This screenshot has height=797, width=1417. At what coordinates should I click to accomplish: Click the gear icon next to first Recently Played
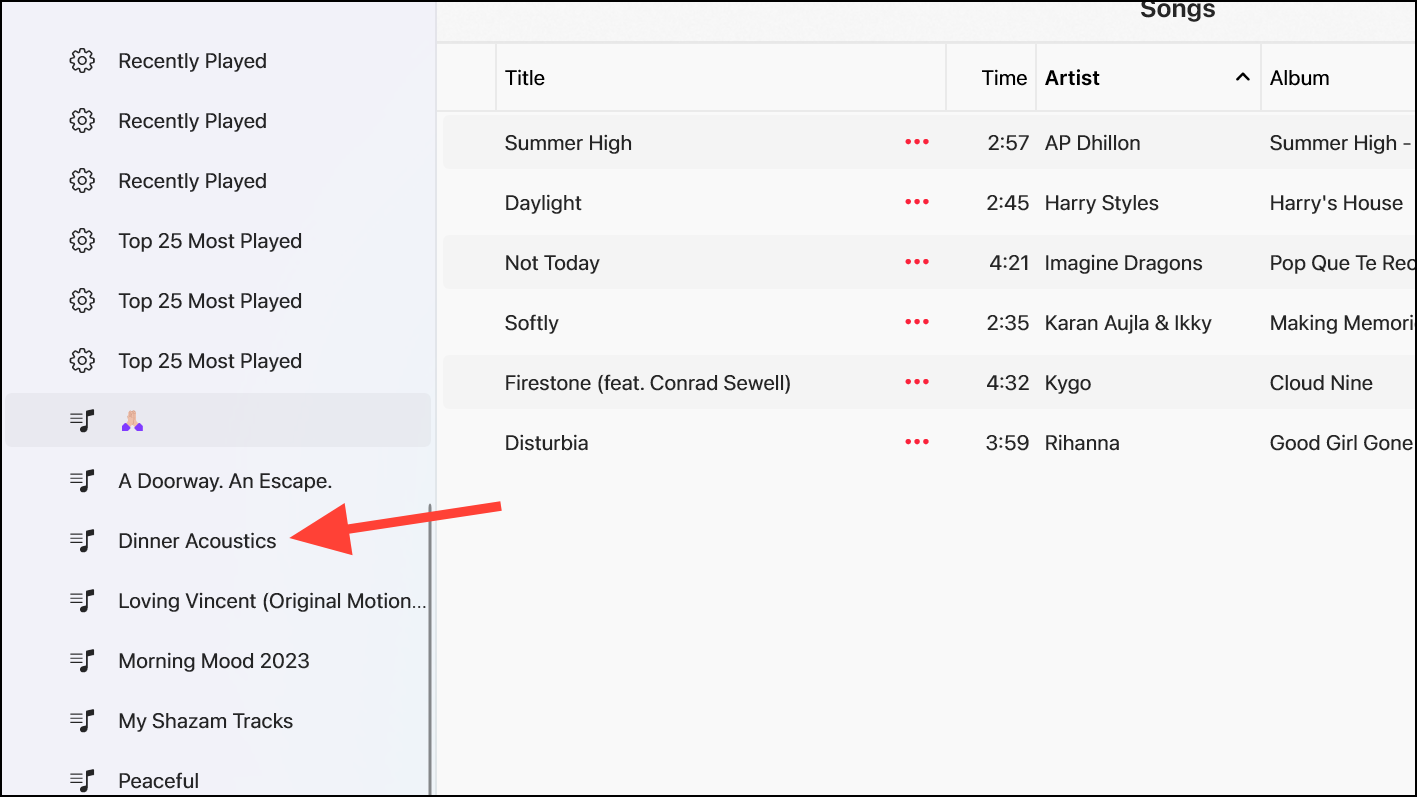82,60
